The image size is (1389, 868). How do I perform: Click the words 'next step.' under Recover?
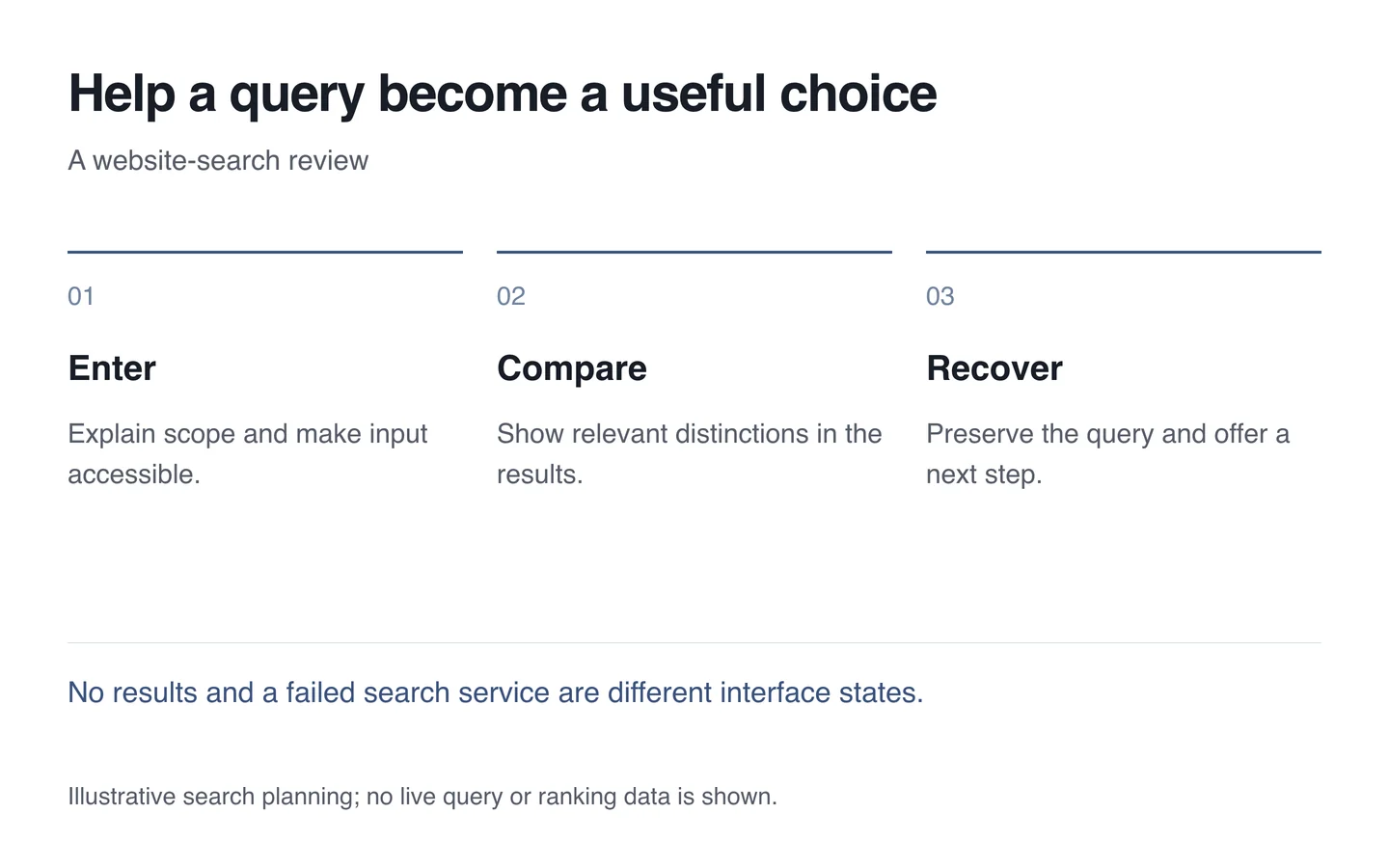(x=984, y=475)
